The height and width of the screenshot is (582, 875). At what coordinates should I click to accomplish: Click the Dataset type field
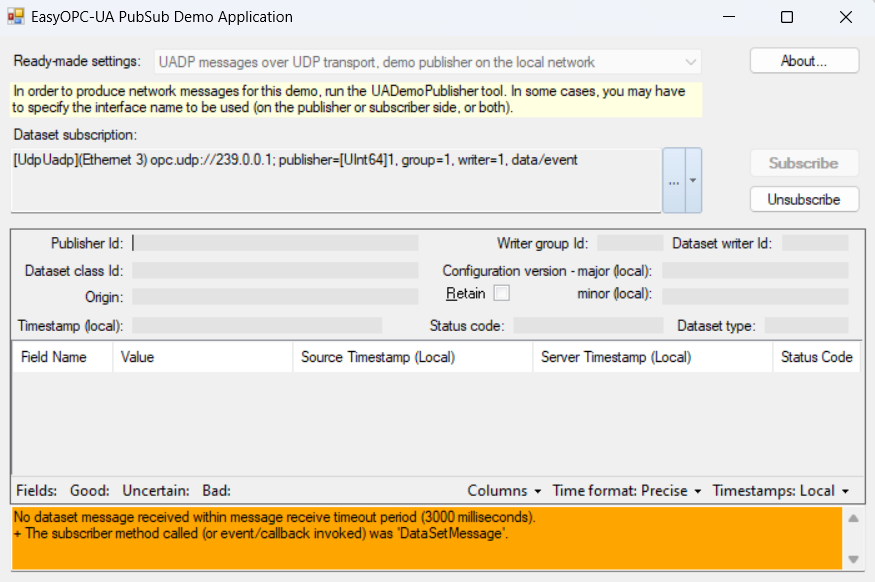coord(806,325)
